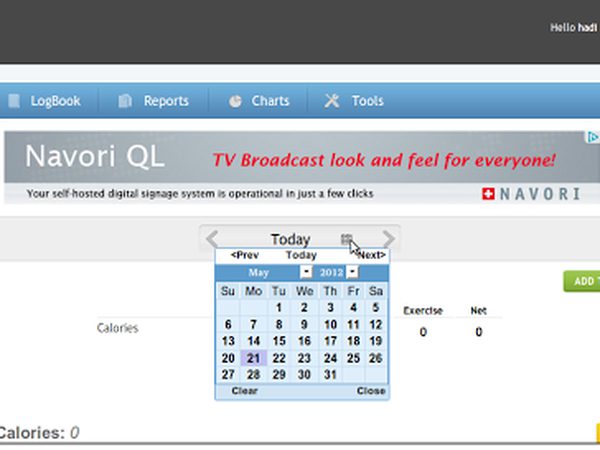The width and height of the screenshot is (600, 450).
Task: Select date 23 in calendar
Action: (304, 358)
